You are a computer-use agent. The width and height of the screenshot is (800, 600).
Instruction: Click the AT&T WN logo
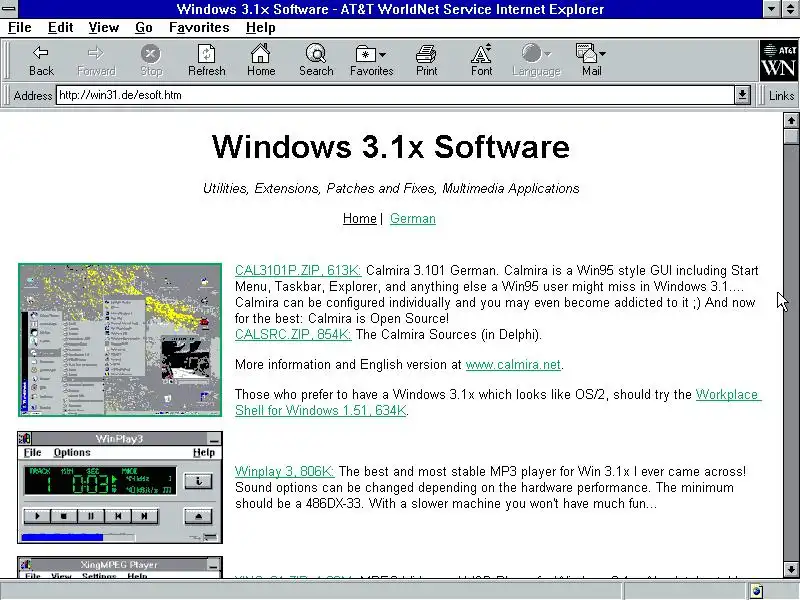779,61
